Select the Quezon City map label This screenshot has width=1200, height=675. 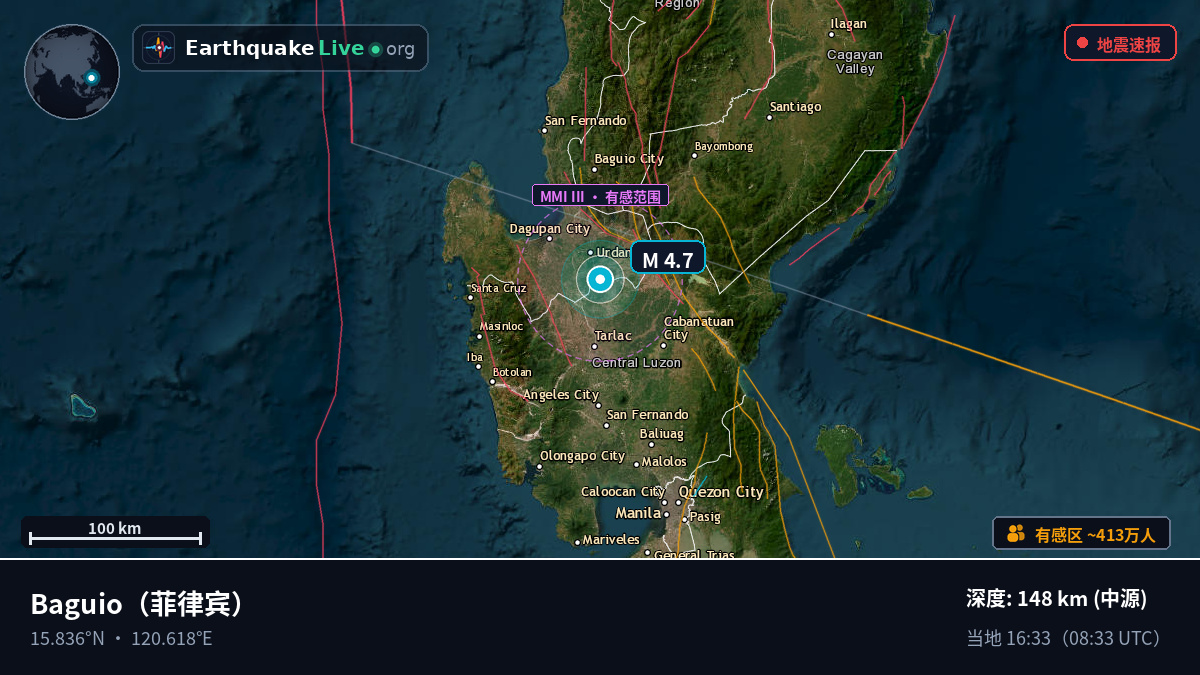721,492
